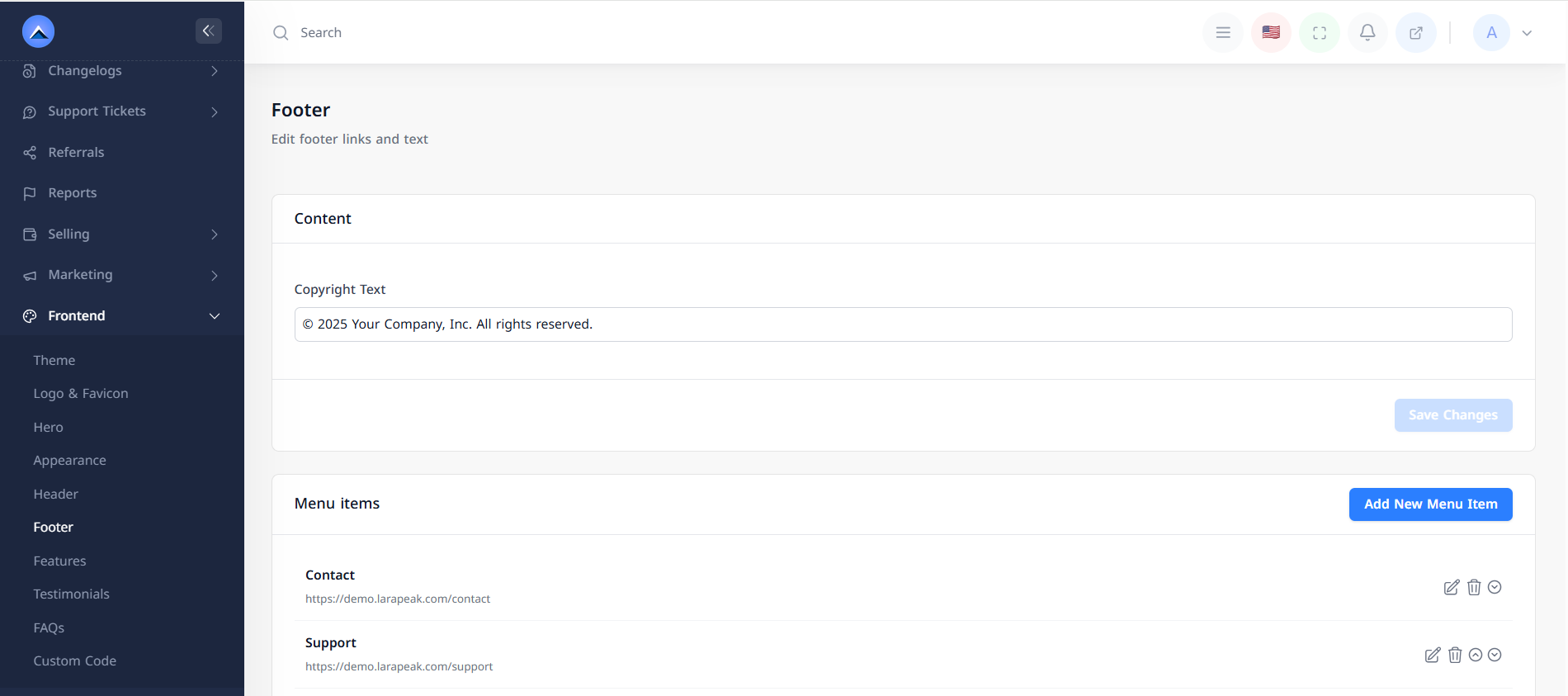
Task: Focus the Copyright Text input field
Action: 903,324
